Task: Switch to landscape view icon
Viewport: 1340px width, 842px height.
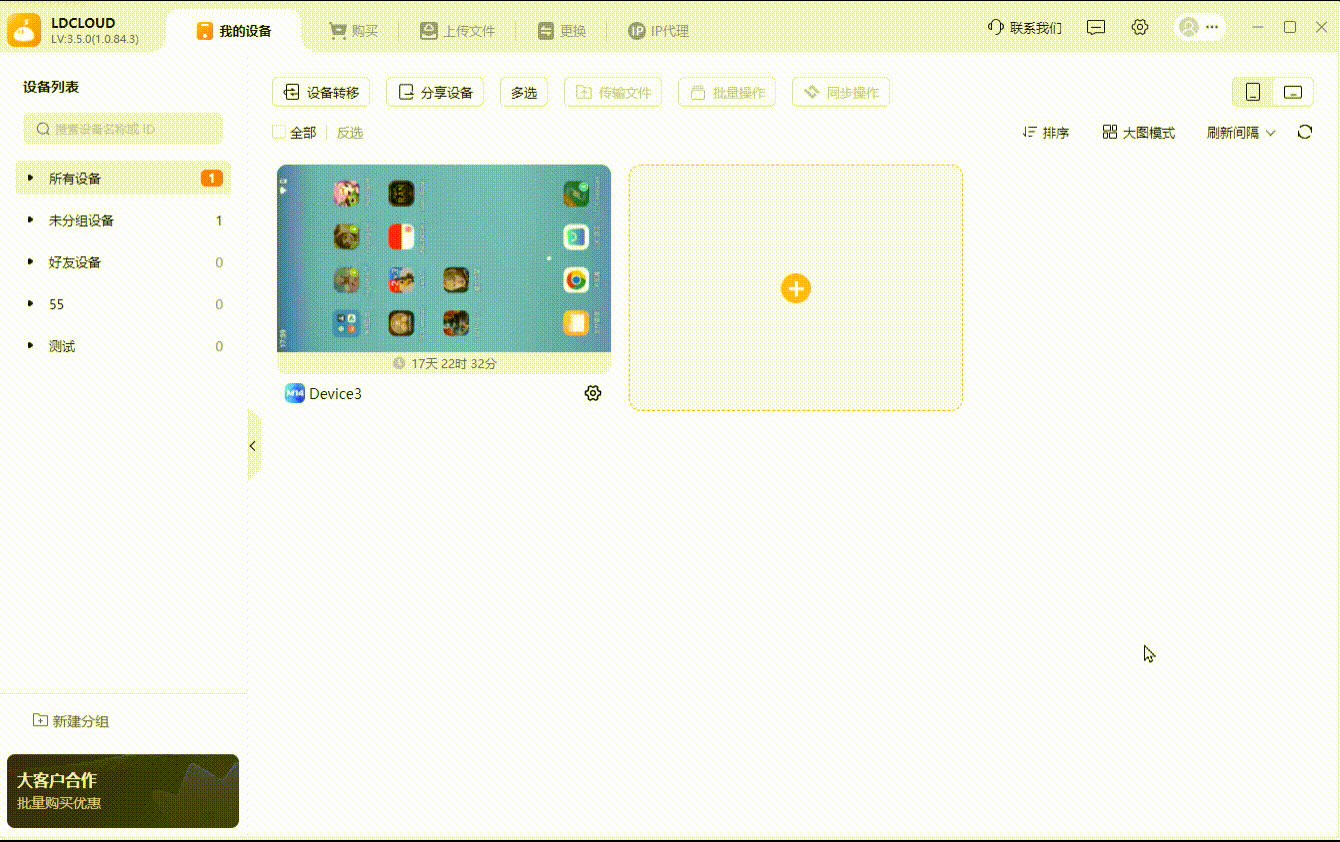Action: (x=1293, y=92)
